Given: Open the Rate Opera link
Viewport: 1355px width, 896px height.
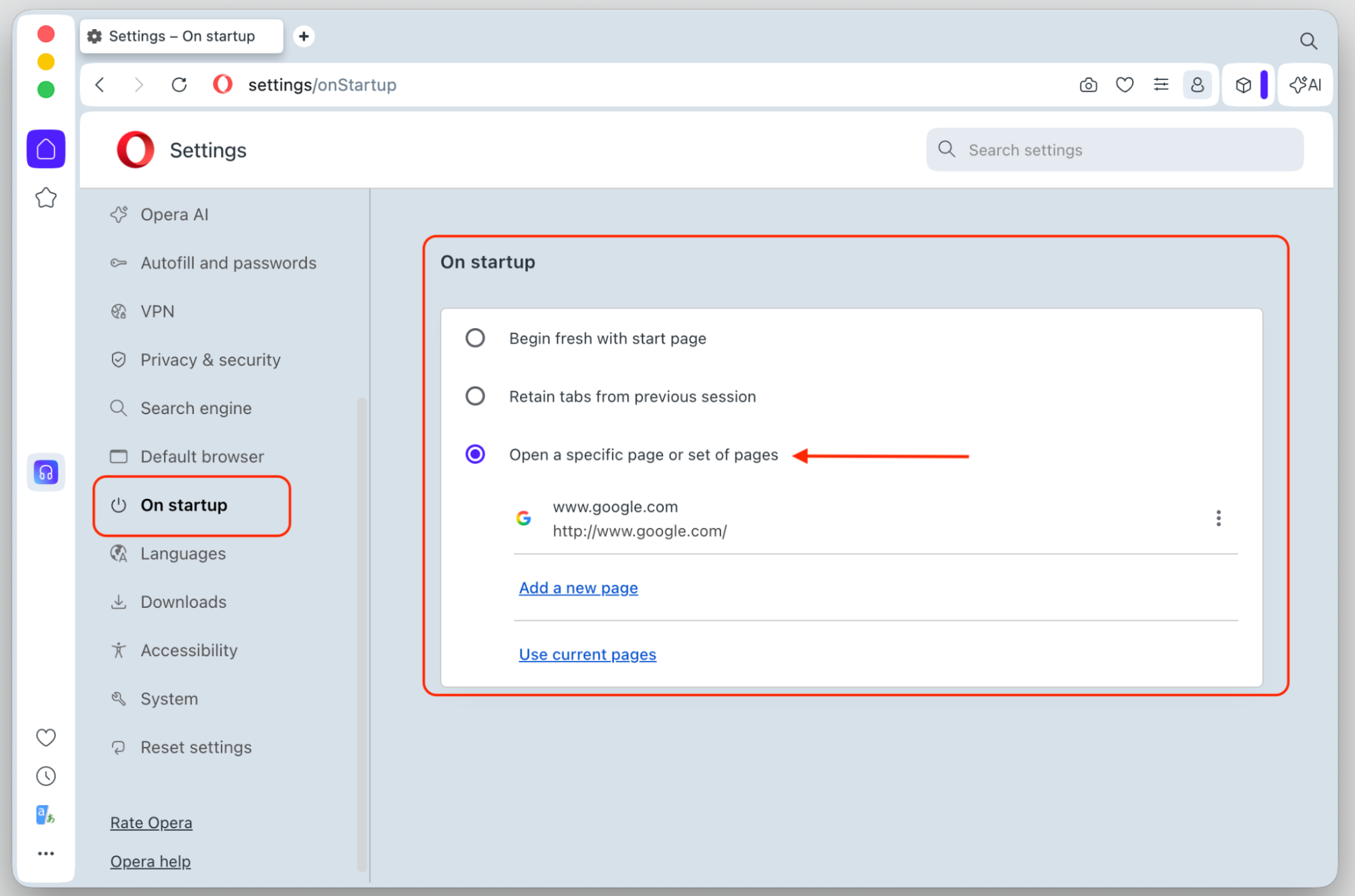Looking at the screenshot, I should pyautogui.click(x=151, y=823).
